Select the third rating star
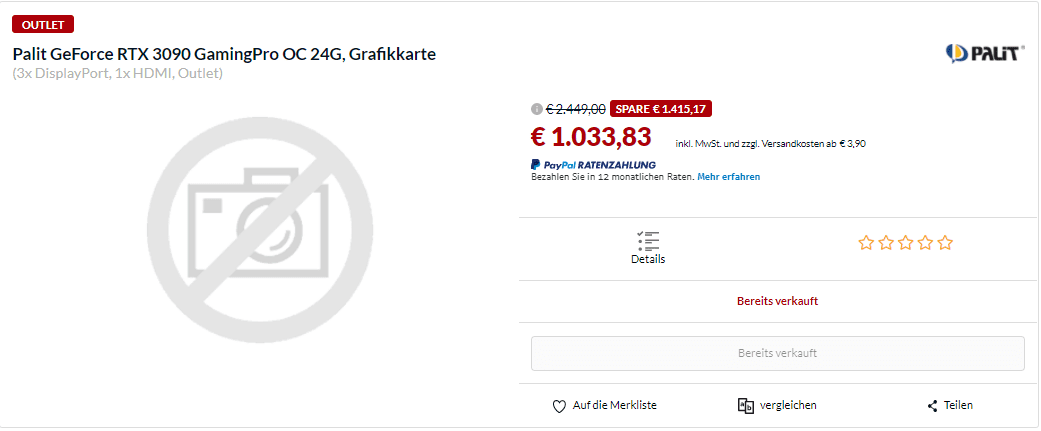Image resolution: width=1041 pixels, height=431 pixels. click(906, 243)
